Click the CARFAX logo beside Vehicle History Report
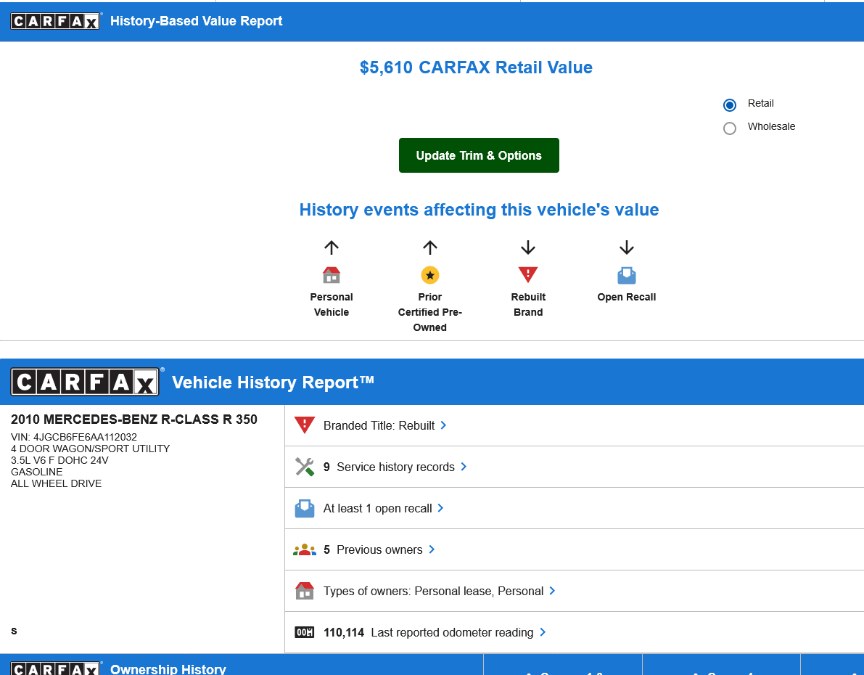The image size is (864, 675). click(85, 381)
